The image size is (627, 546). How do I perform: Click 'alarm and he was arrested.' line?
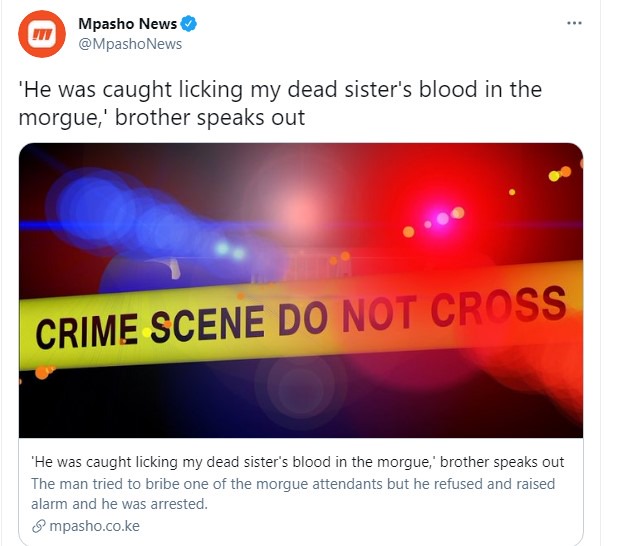(120, 504)
